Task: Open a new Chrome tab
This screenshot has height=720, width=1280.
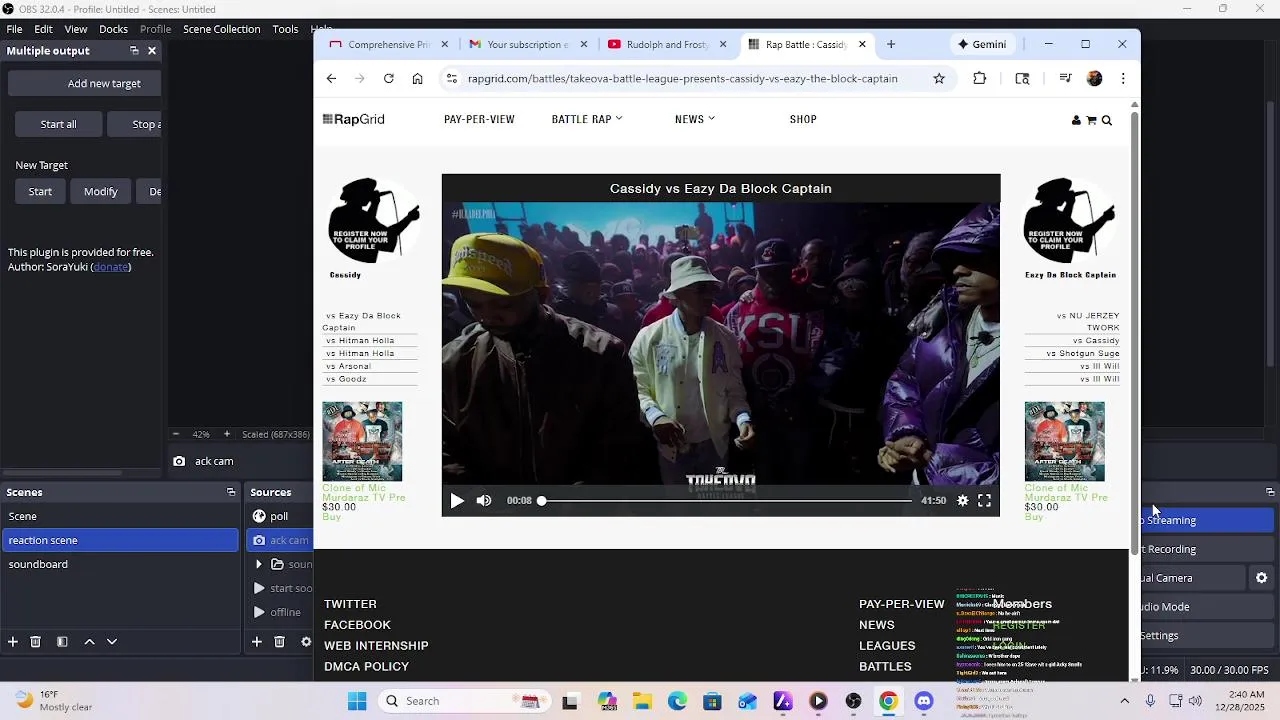Action: [891, 44]
